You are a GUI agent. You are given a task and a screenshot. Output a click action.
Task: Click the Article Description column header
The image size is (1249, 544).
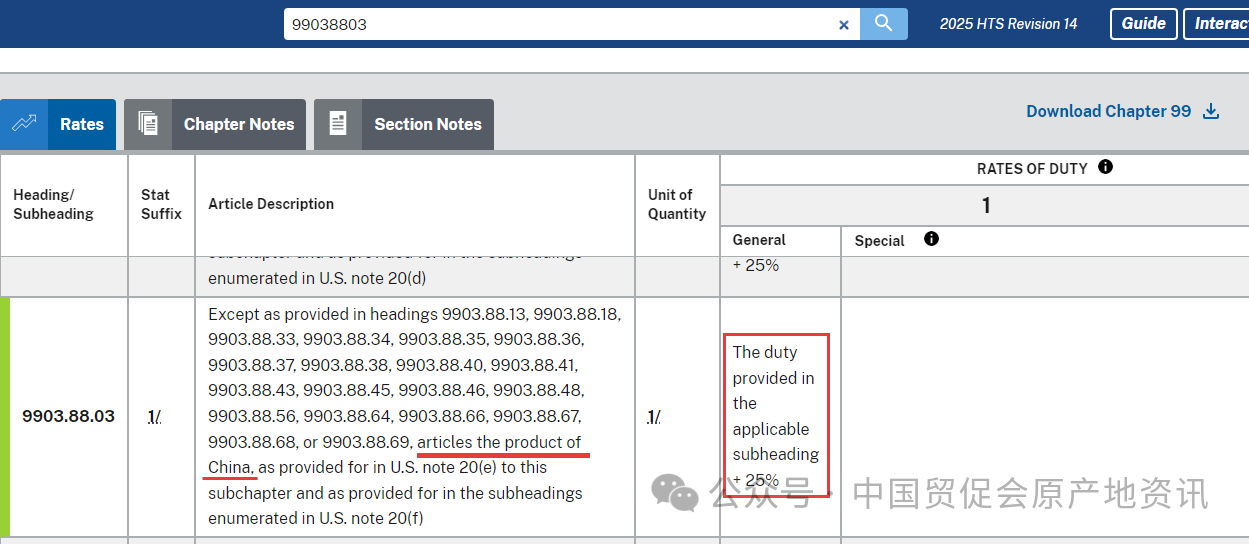pos(271,204)
